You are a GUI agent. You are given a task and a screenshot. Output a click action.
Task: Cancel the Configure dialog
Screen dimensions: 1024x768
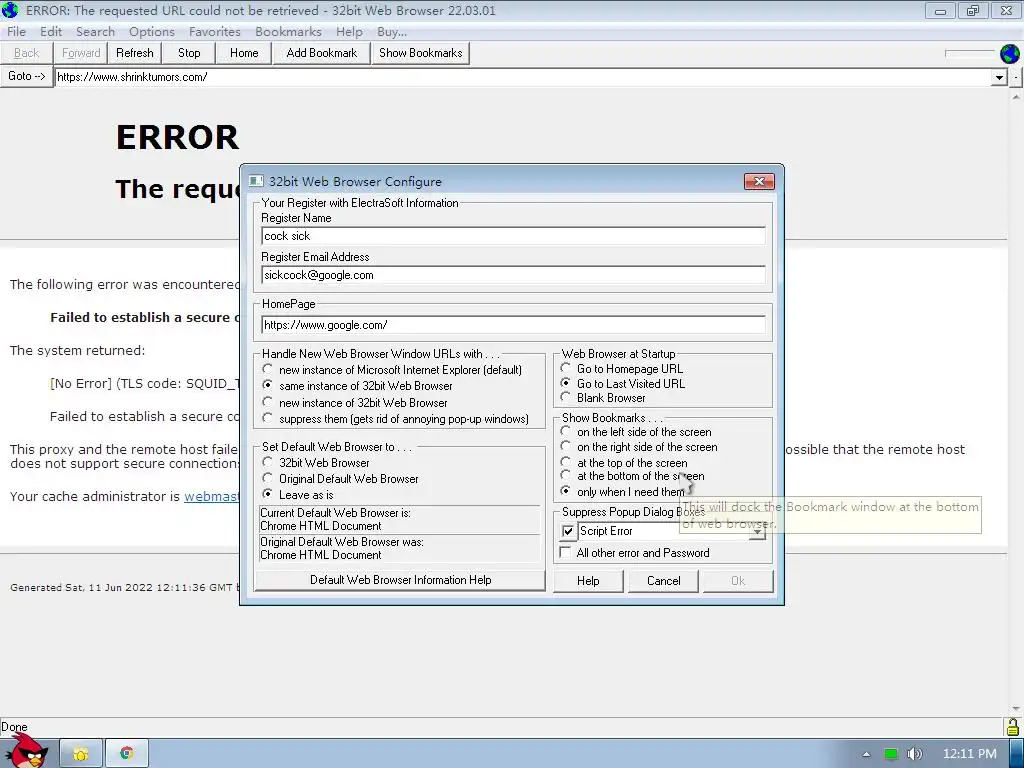[664, 581]
